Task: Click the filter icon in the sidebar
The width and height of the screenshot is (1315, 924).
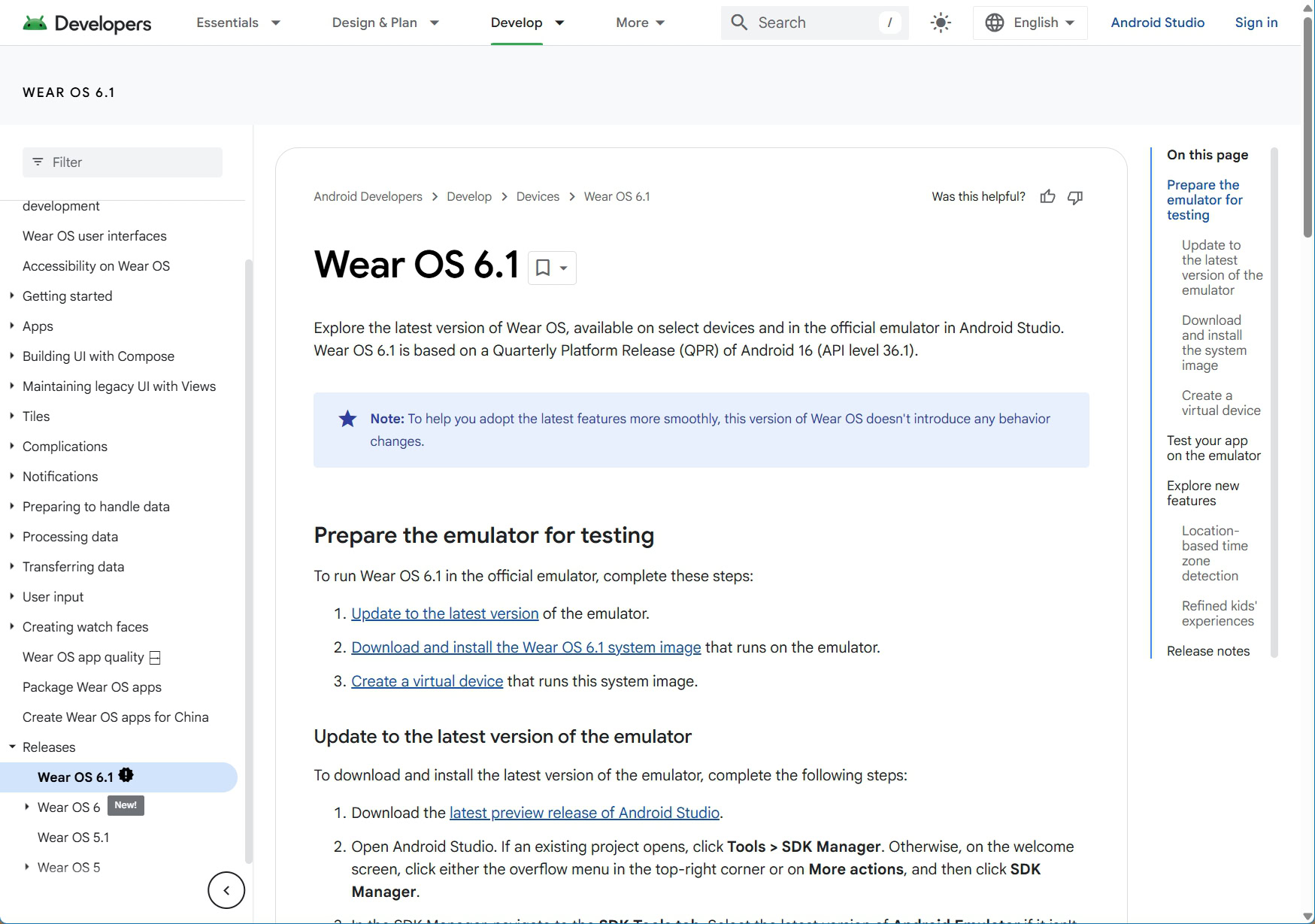Action: pyautogui.click(x=38, y=162)
